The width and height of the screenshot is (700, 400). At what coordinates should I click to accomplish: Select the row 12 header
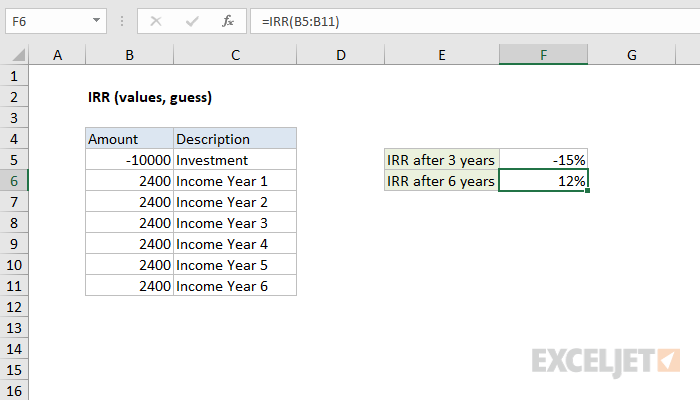click(14, 307)
